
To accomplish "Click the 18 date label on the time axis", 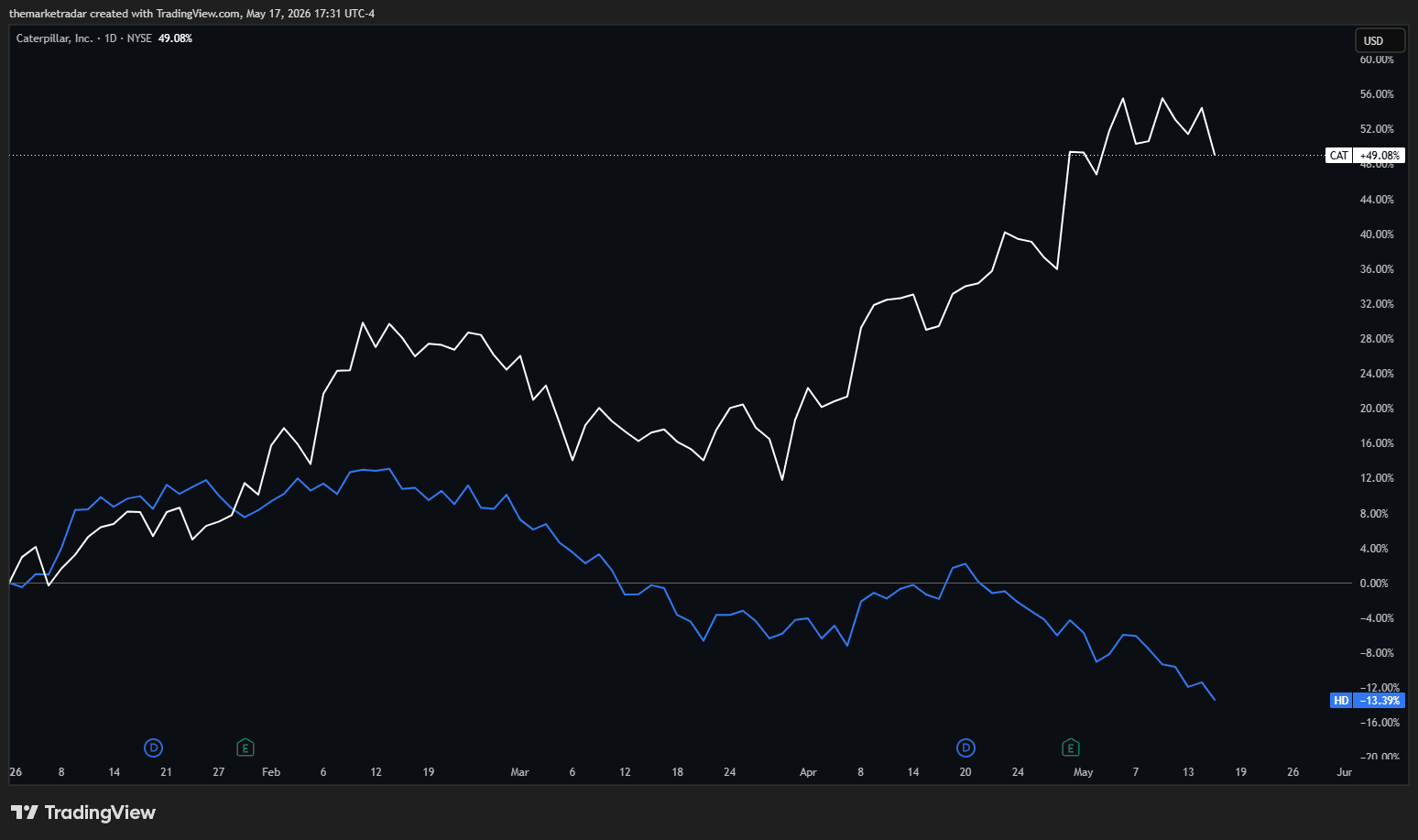I will 677,772.
